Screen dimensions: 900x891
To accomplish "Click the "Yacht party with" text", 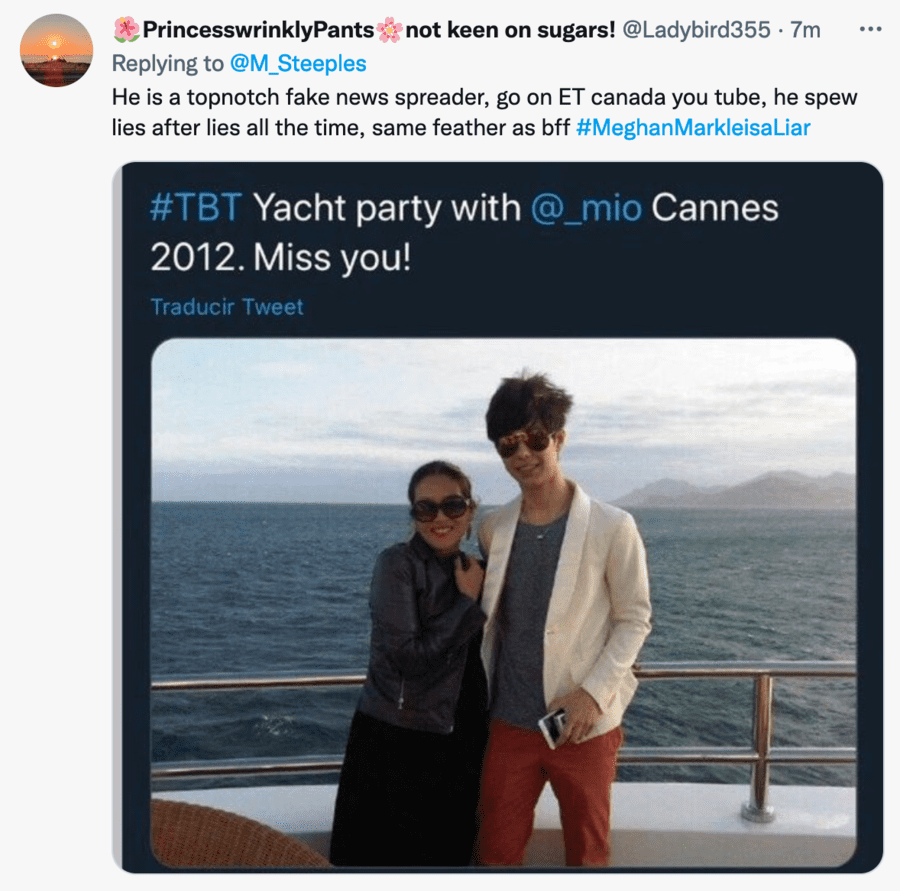I will coord(387,209).
